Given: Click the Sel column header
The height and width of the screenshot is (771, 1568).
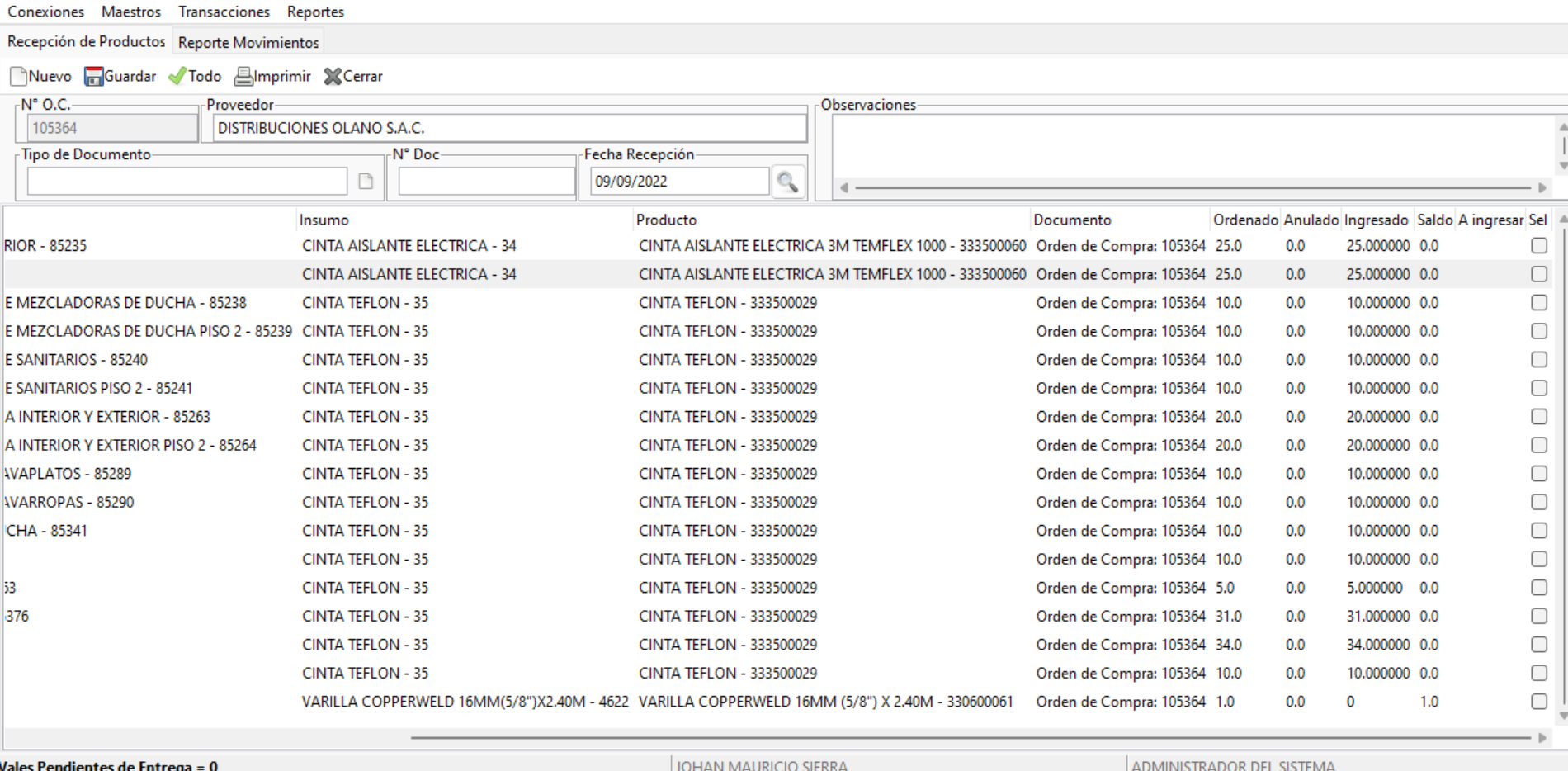Looking at the screenshot, I should click(x=1537, y=220).
